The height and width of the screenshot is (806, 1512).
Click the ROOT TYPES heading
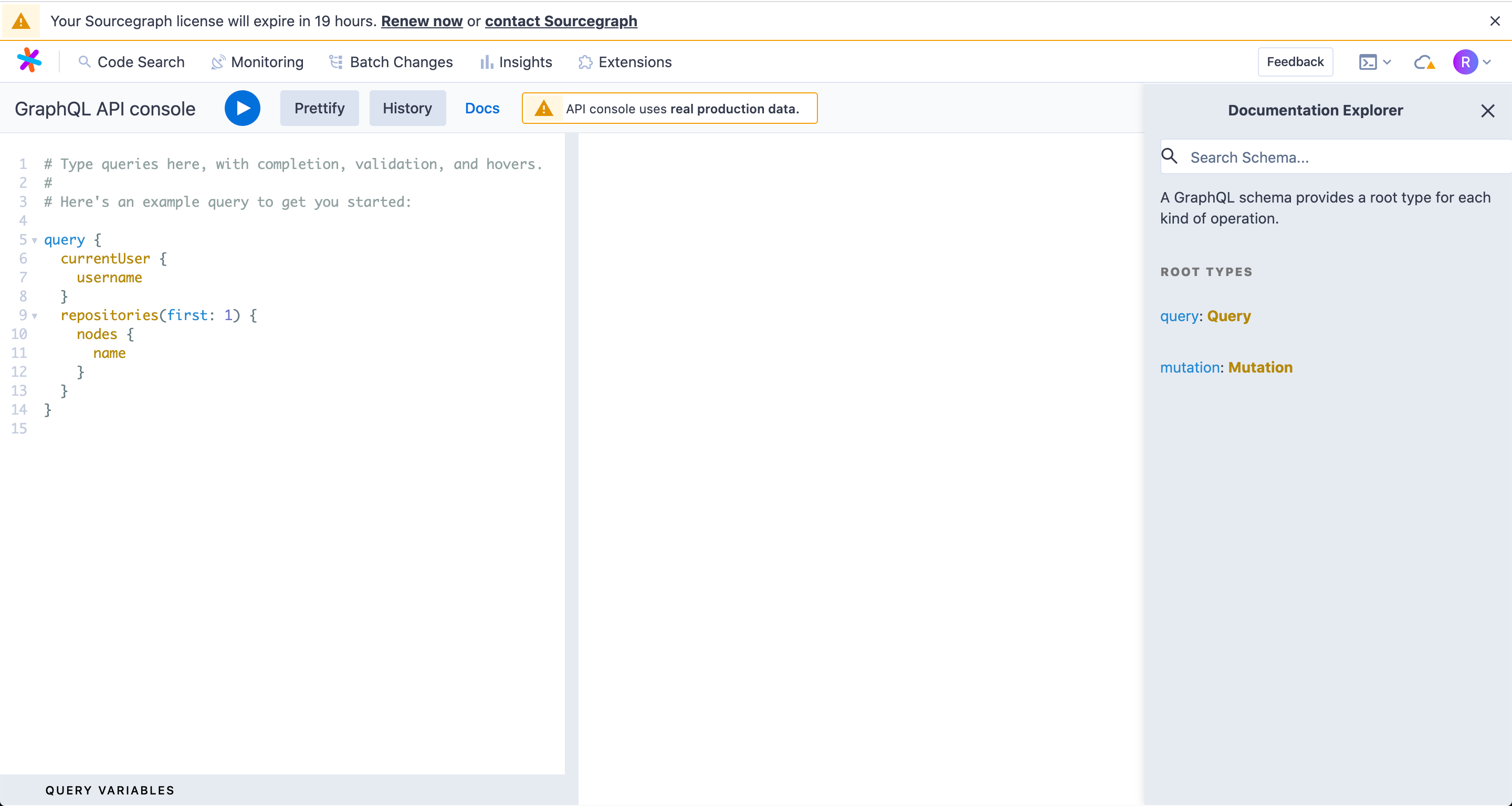tap(1206, 272)
